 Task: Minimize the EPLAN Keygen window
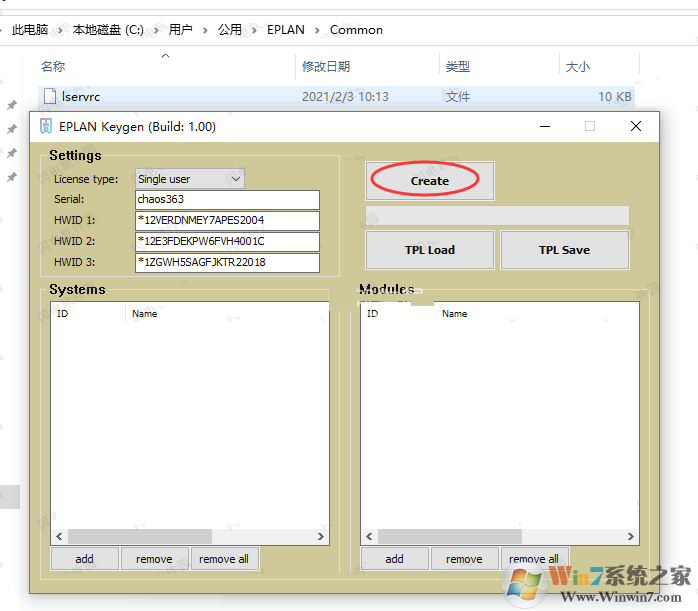coord(545,127)
